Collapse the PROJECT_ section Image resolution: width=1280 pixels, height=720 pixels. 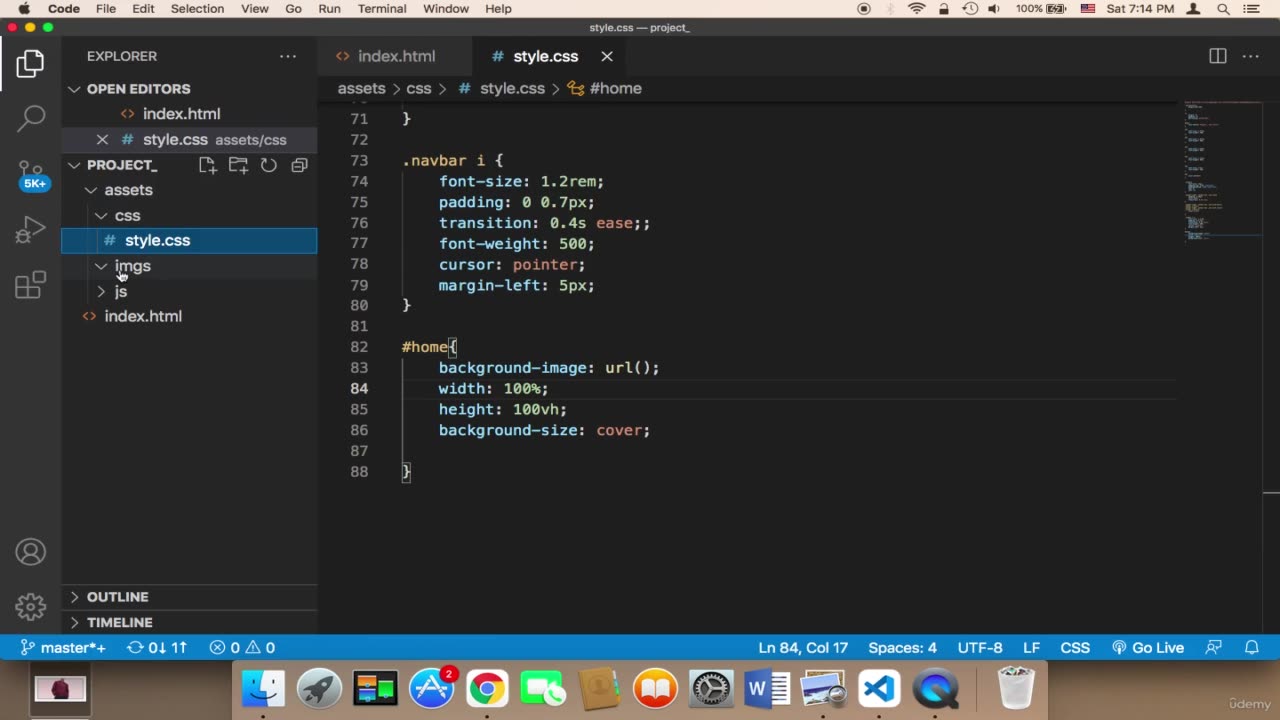tap(122, 165)
